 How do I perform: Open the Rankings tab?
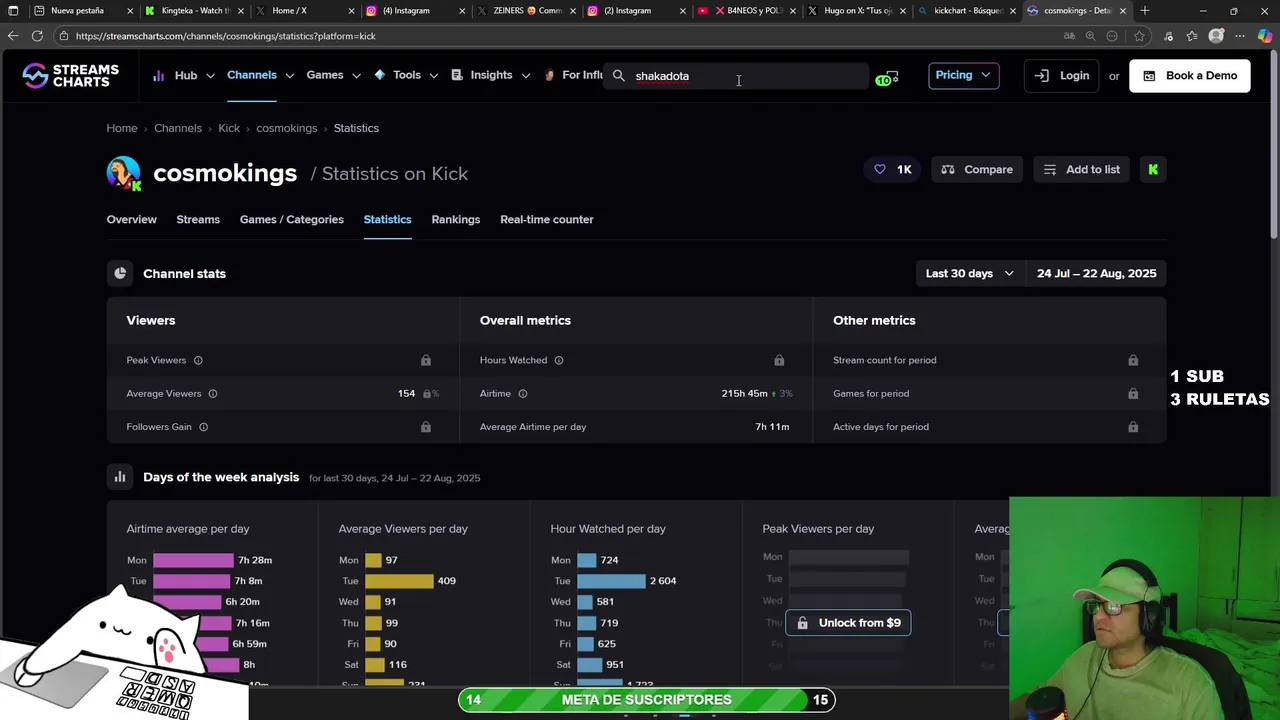455,220
